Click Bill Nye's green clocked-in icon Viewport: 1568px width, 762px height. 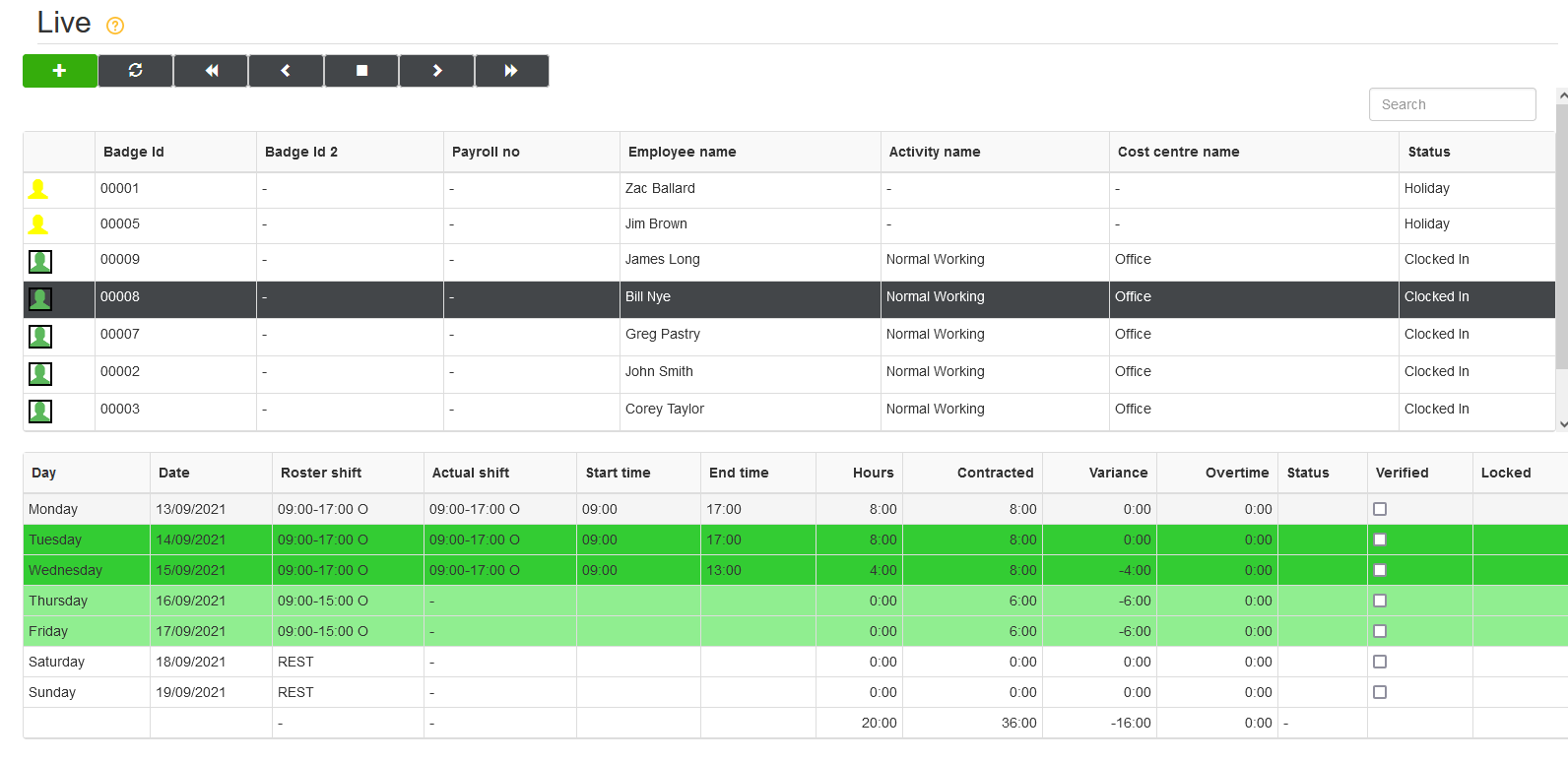click(40, 298)
